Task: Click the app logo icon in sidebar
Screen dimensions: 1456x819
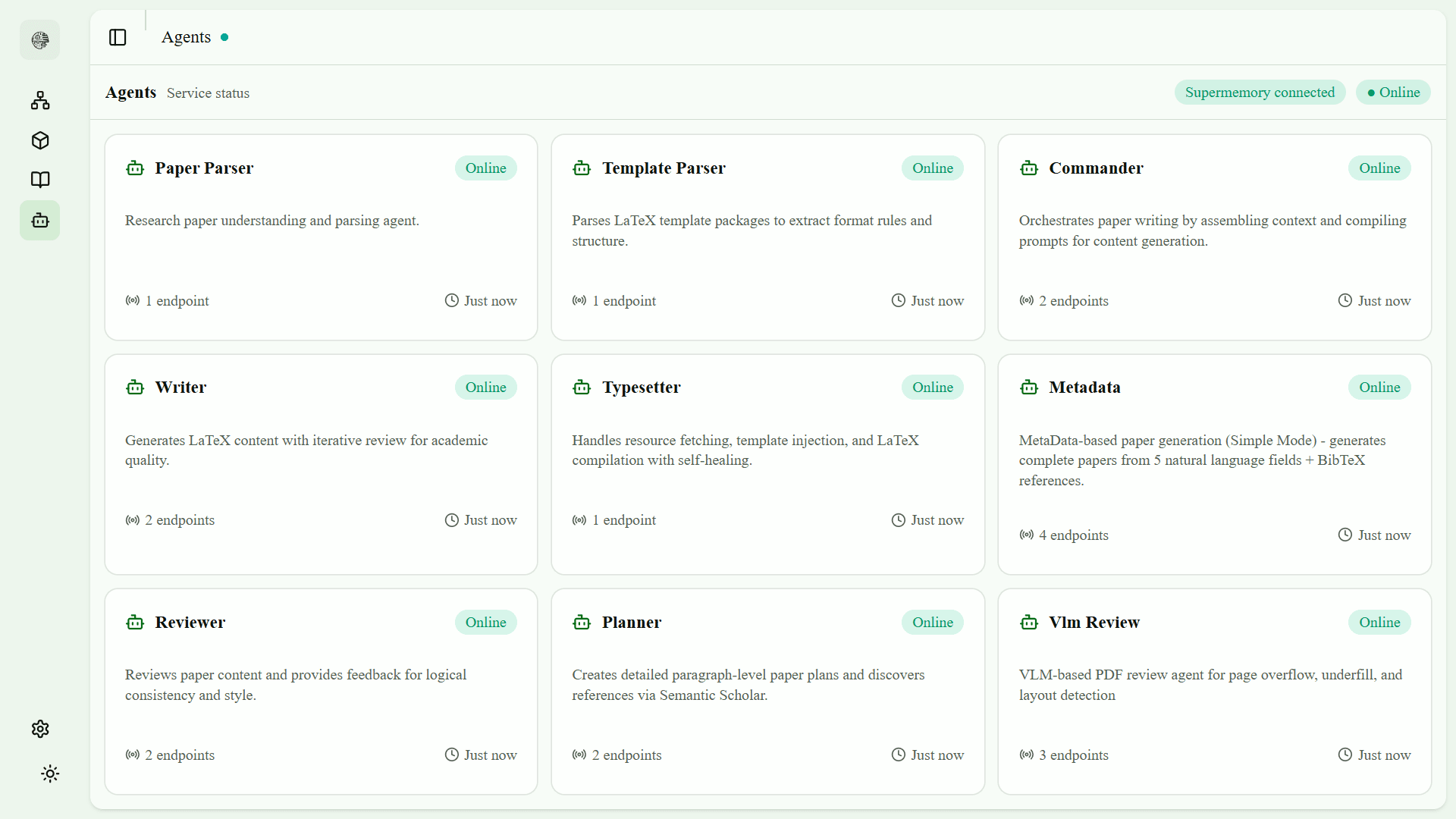Action: tap(40, 39)
